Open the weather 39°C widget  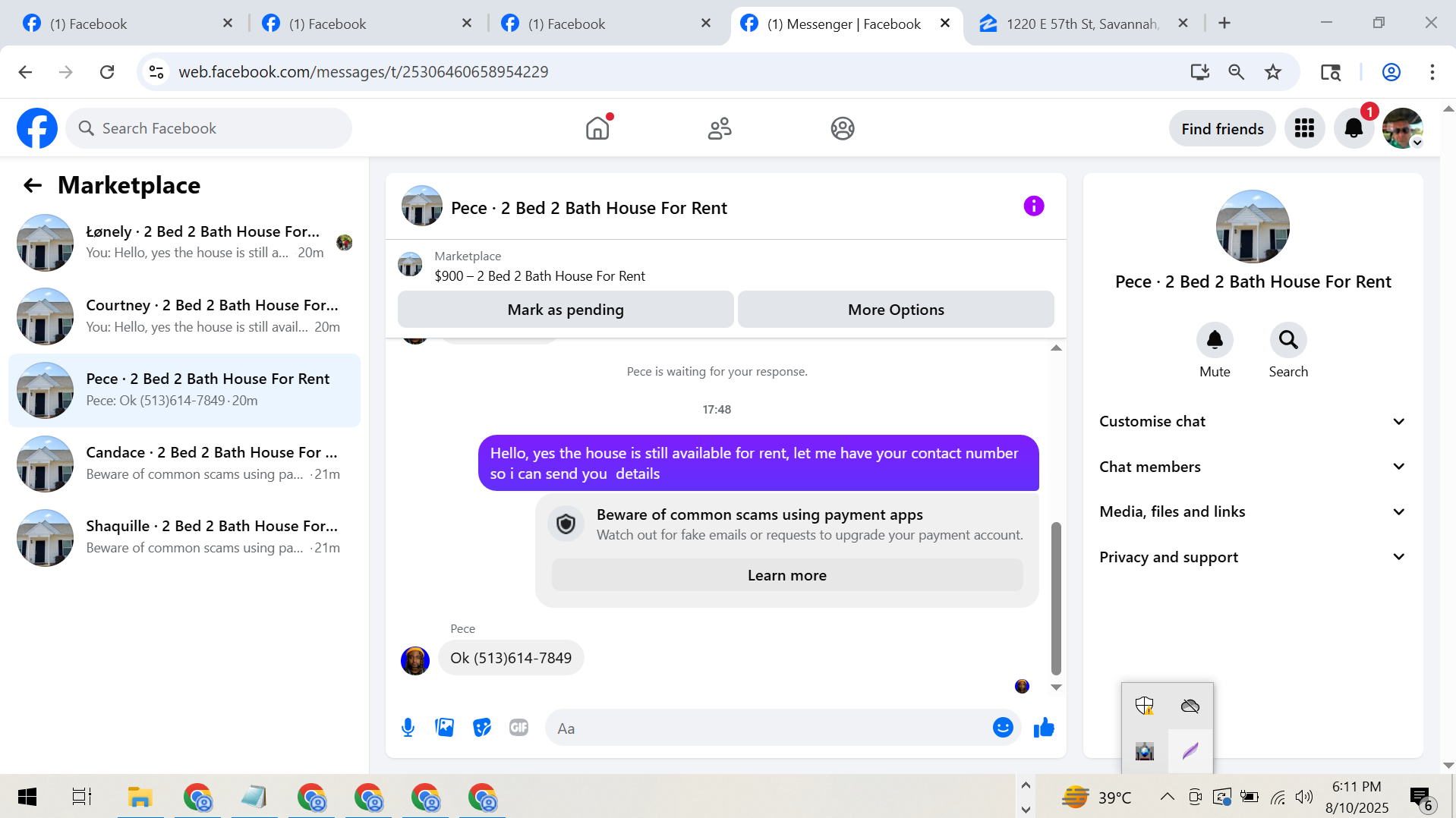point(1096,798)
